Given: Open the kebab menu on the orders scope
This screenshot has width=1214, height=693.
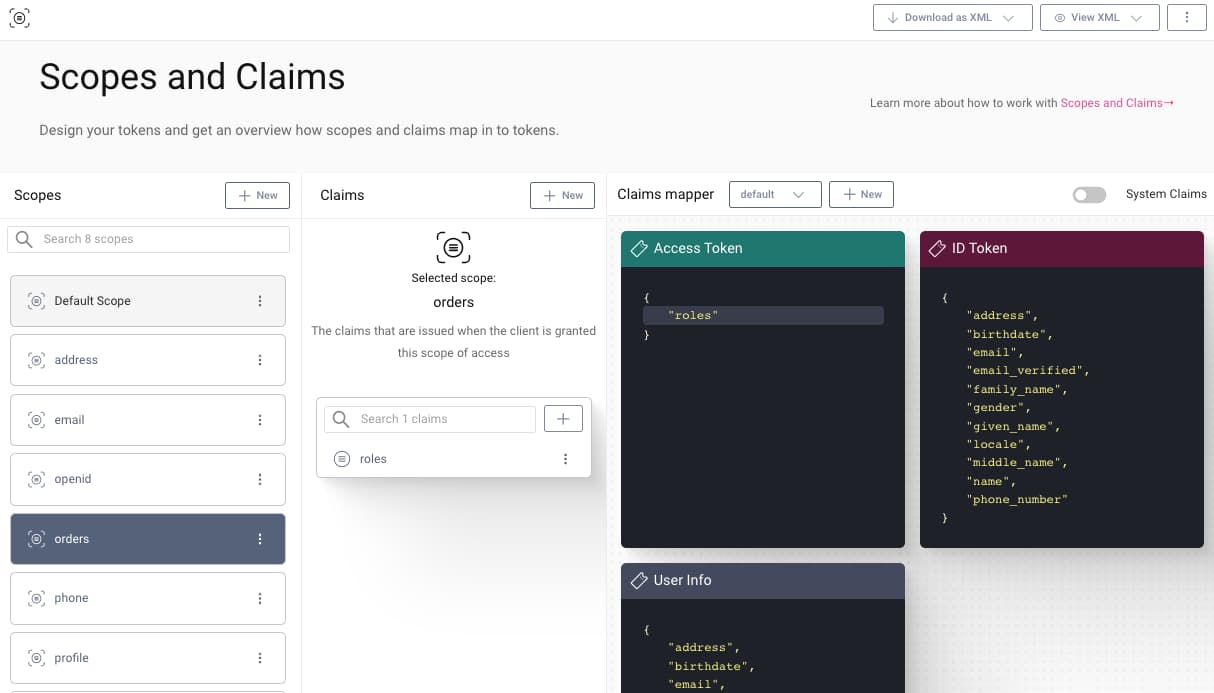Looking at the screenshot, I should [260, 538].
